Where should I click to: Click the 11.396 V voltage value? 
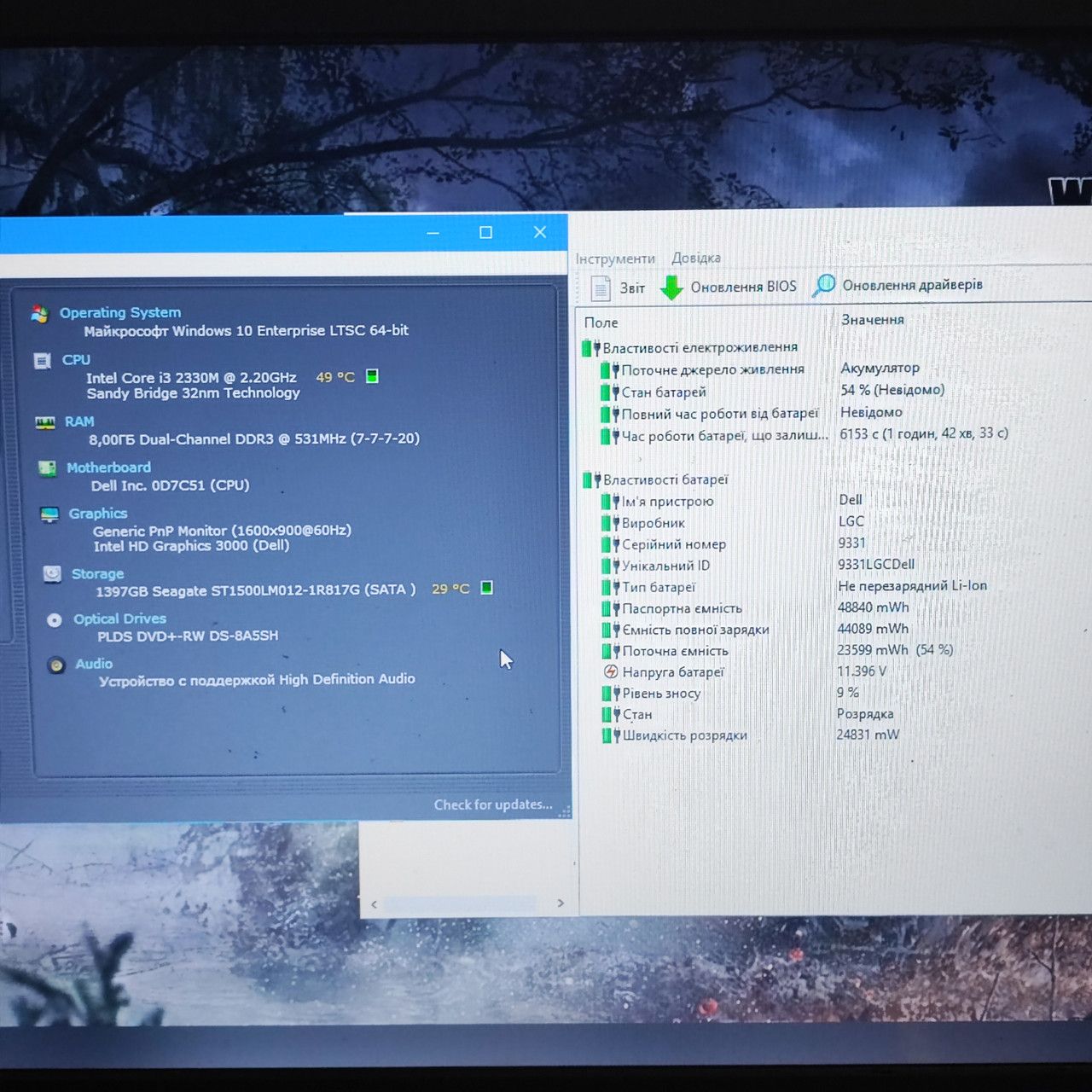pyautogui.click(x=862, y=671)
